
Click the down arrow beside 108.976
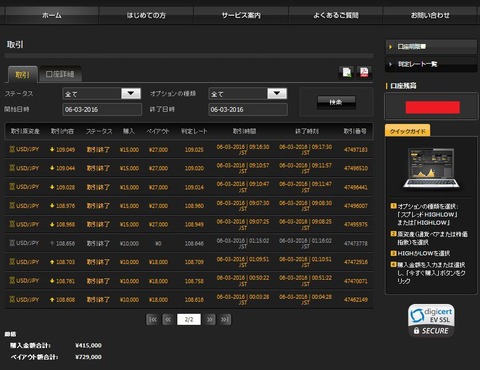(52, 206)
